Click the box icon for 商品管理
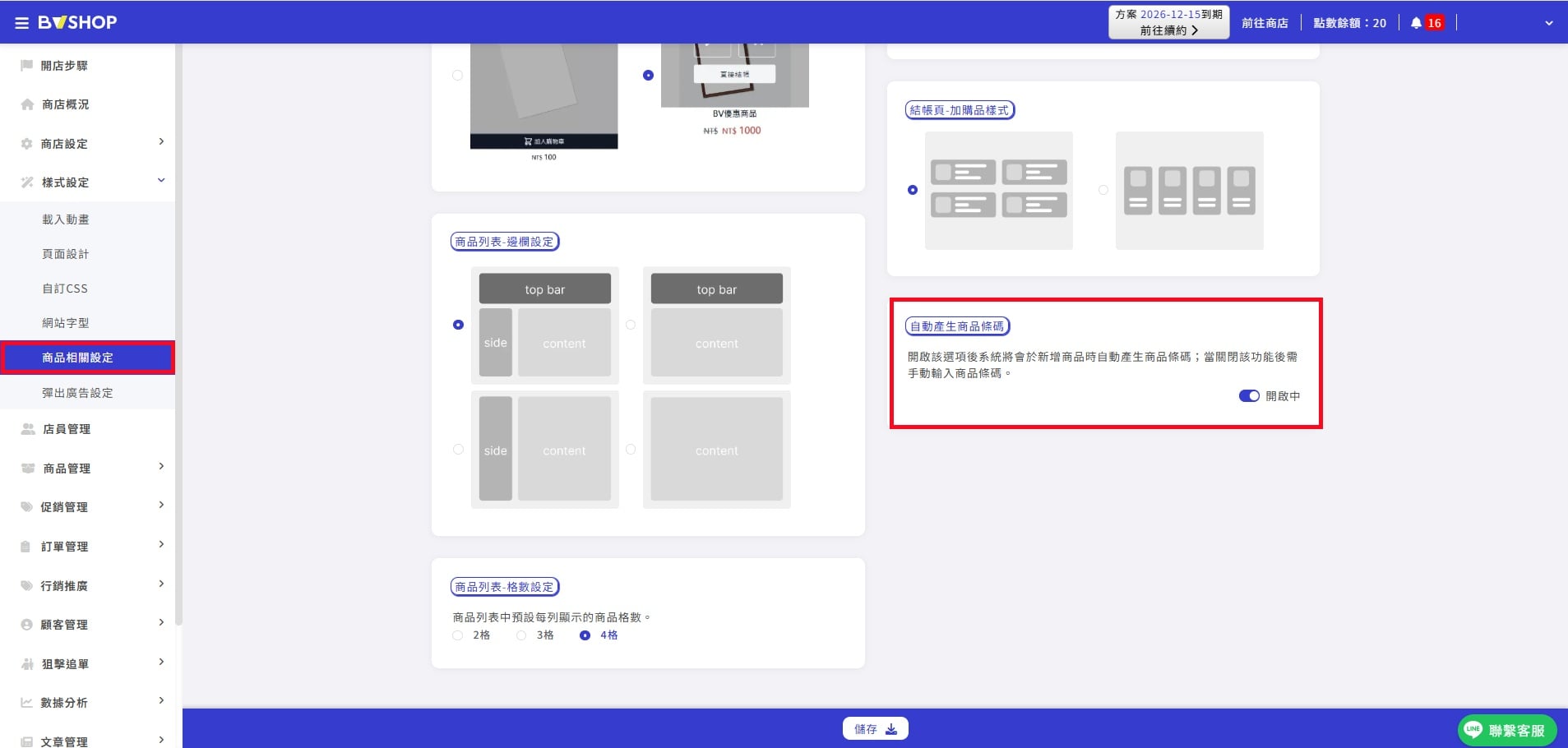The height and width of the screenshot is (748, 1568). pos(28,468)
